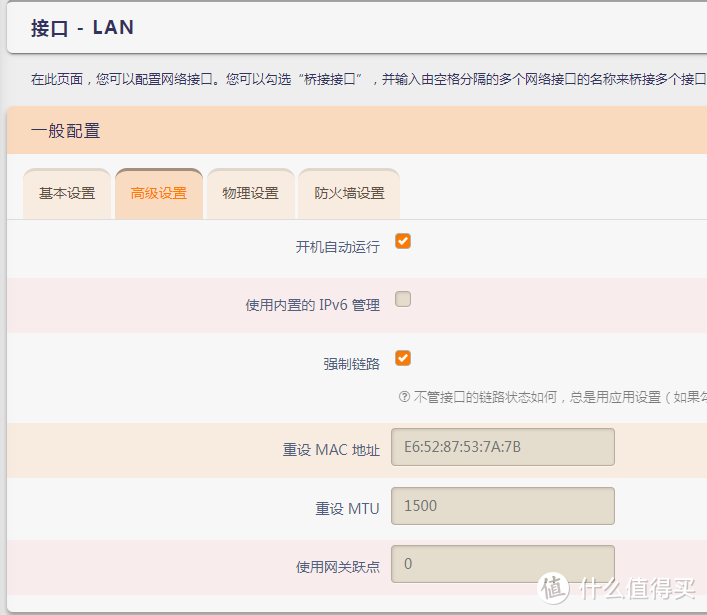707x615 pixels.
Task: Open the 防火墙设置 tab
Action: [x=349, y=194]
